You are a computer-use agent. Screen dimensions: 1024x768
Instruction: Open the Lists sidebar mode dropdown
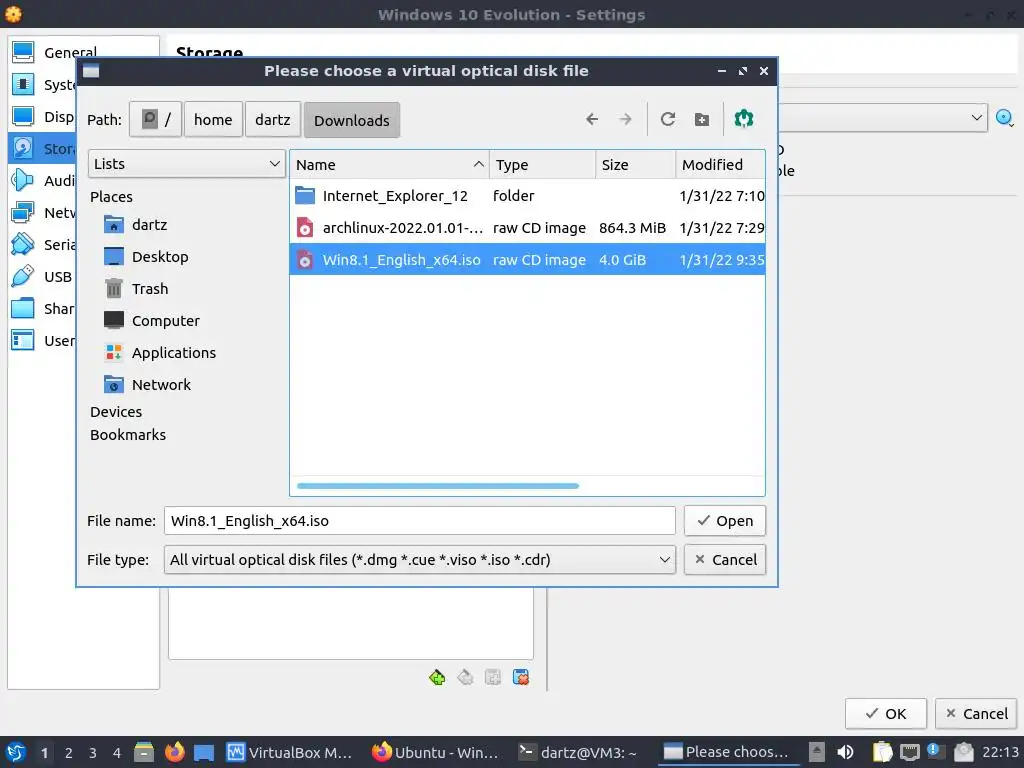point(187,164)
